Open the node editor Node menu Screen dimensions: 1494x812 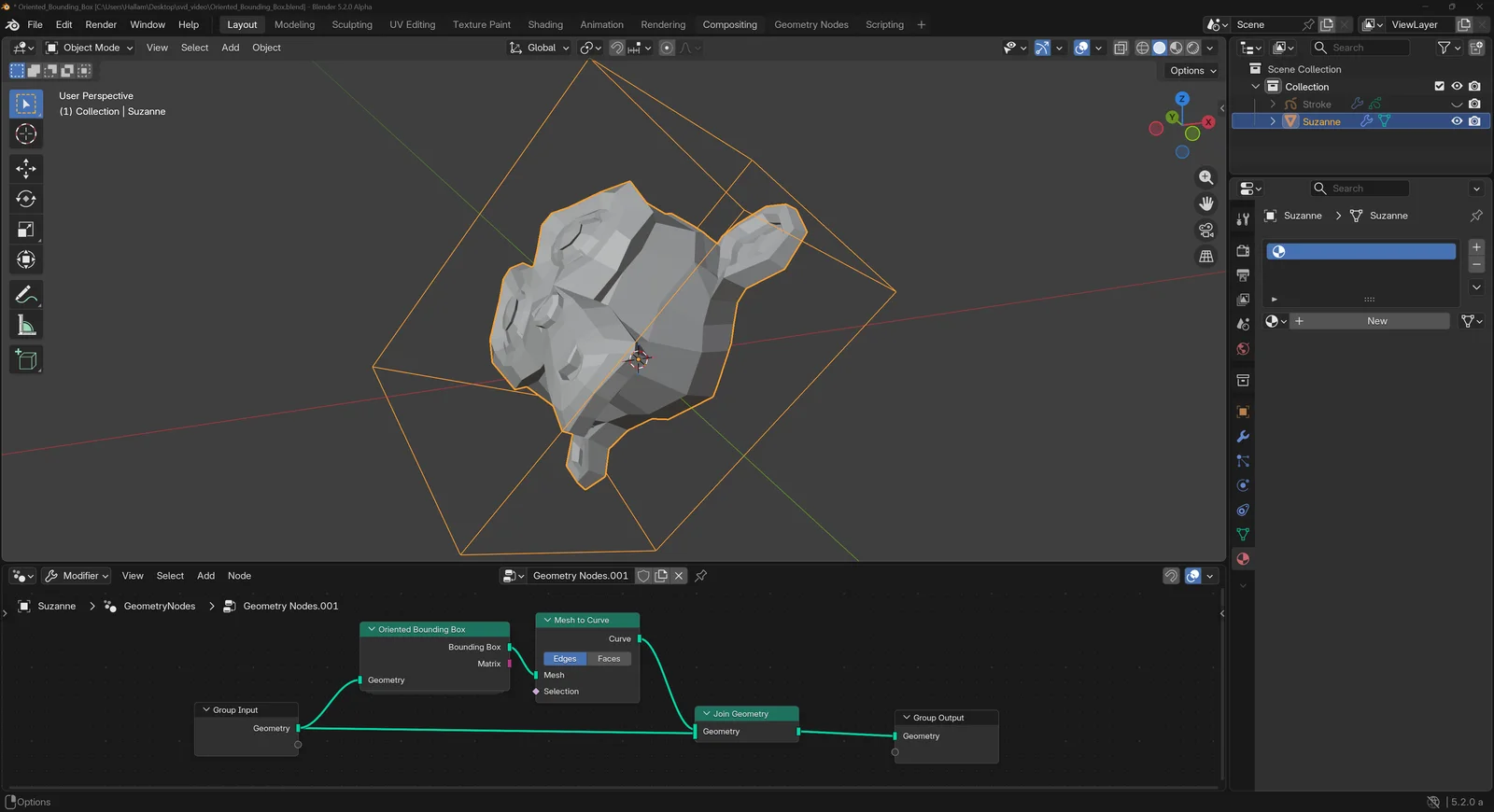[x=239, y=576]
